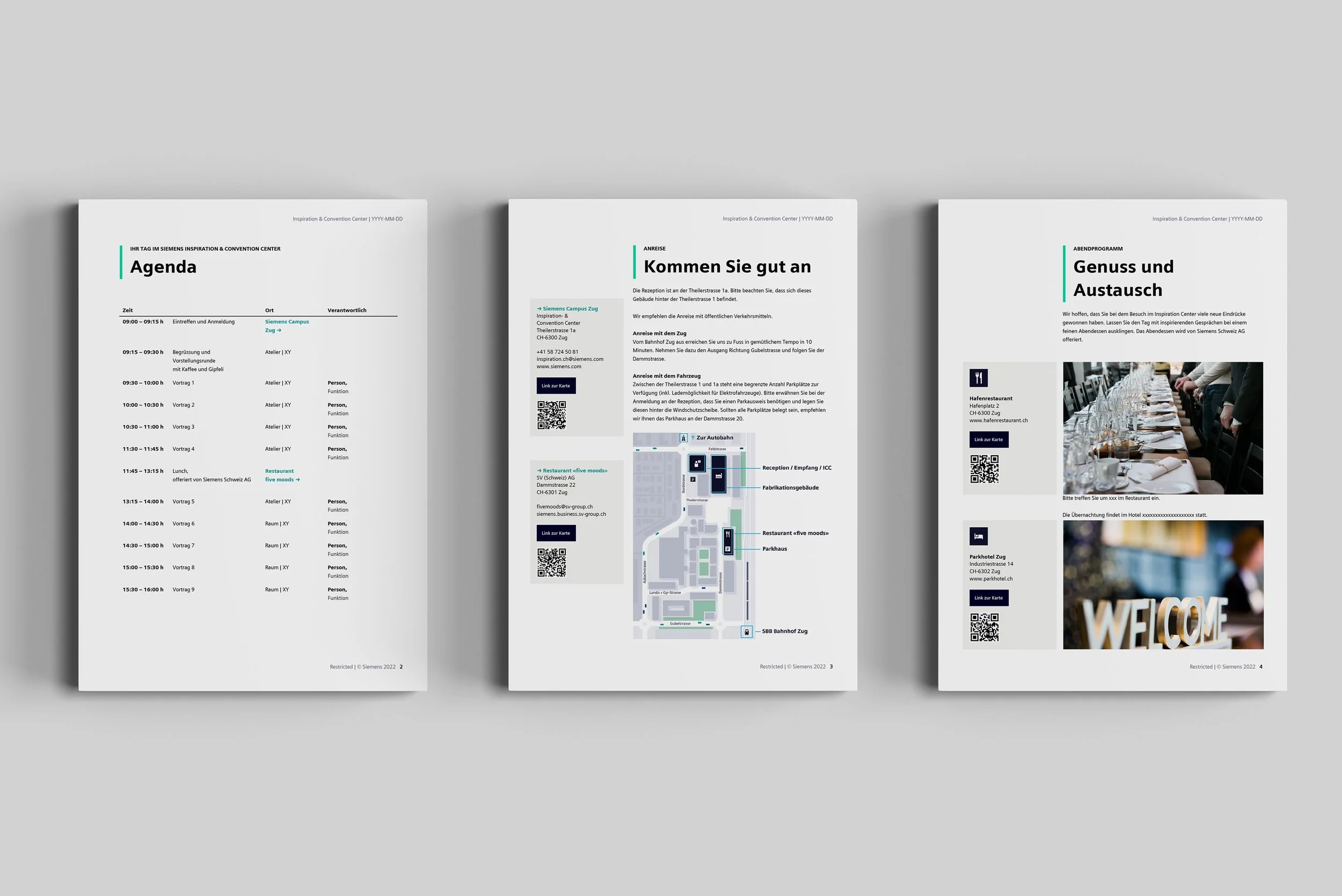This screenshot has width=1342, height=896.
Task: Click the bed icon above Parkhotel Zug
Action: click(978, 536)
